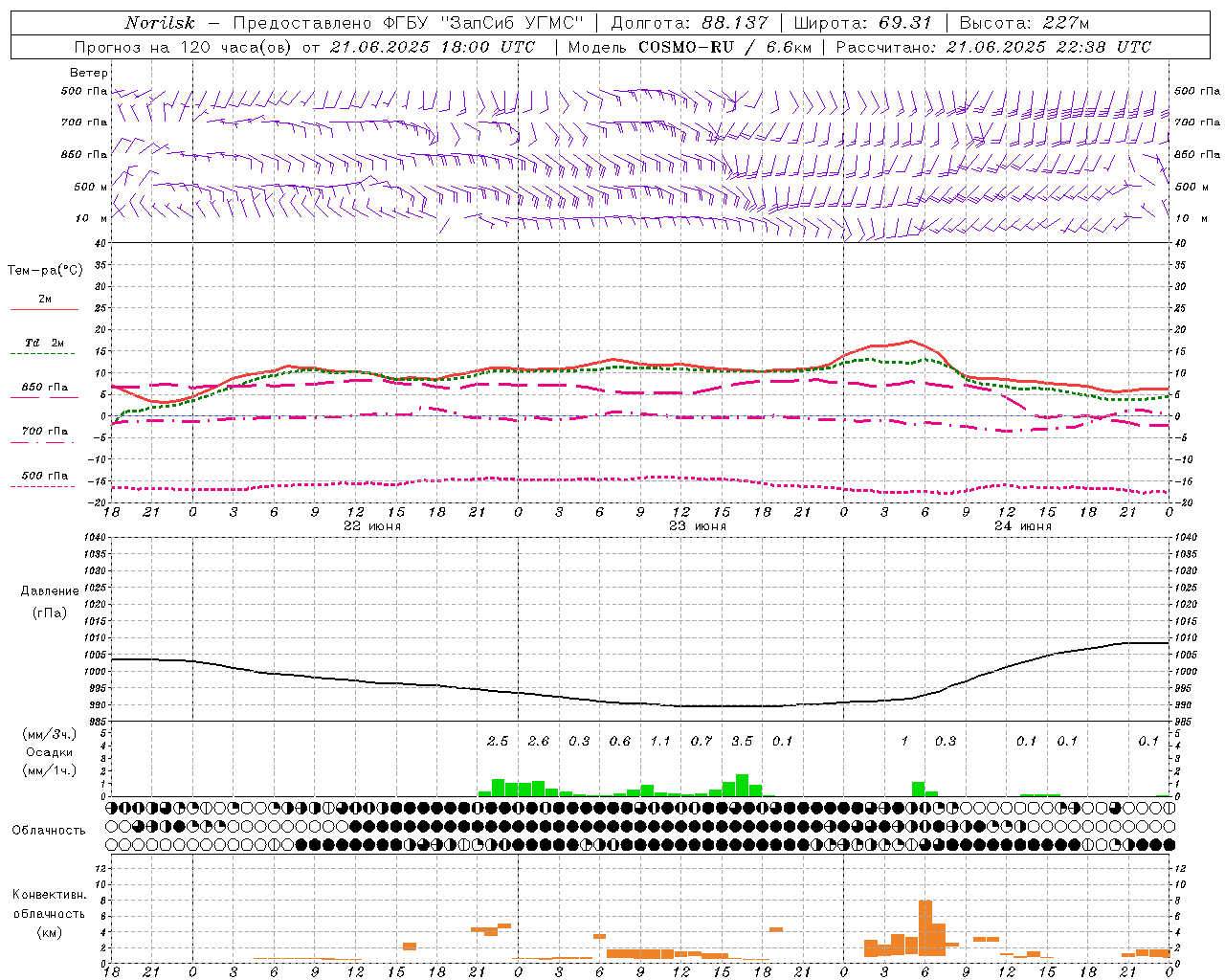The height and width of the screenshot is (980, 1225).
Task: Click the "23 июня" date label
Action: point(698,526)
